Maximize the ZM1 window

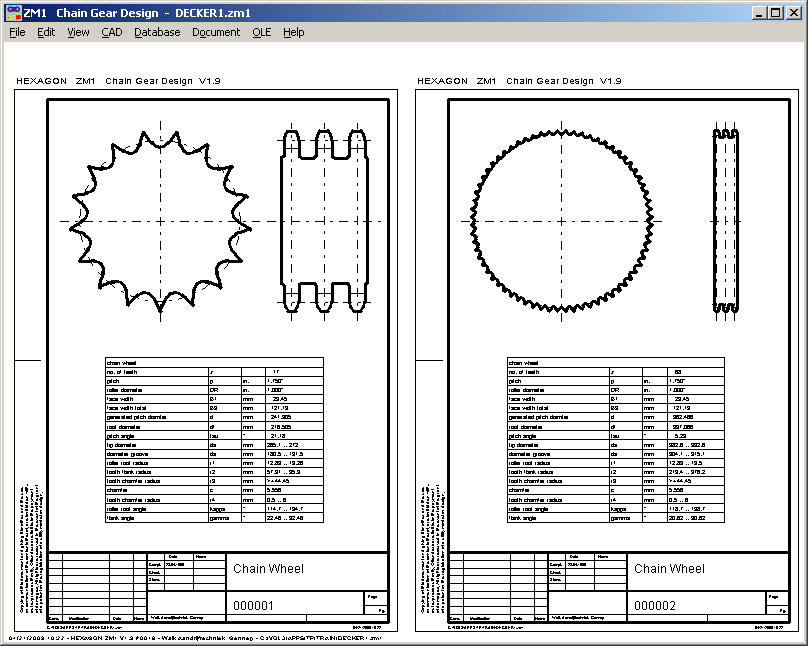click(x=776, y=12)
